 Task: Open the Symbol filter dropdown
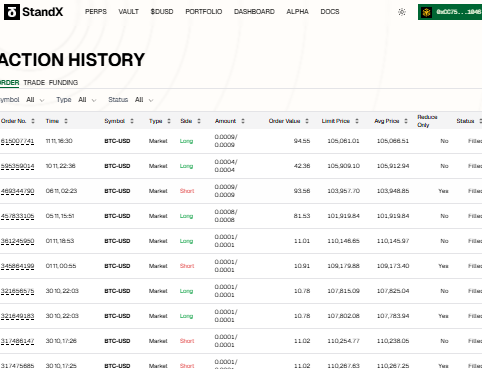(x=35, y=100)
